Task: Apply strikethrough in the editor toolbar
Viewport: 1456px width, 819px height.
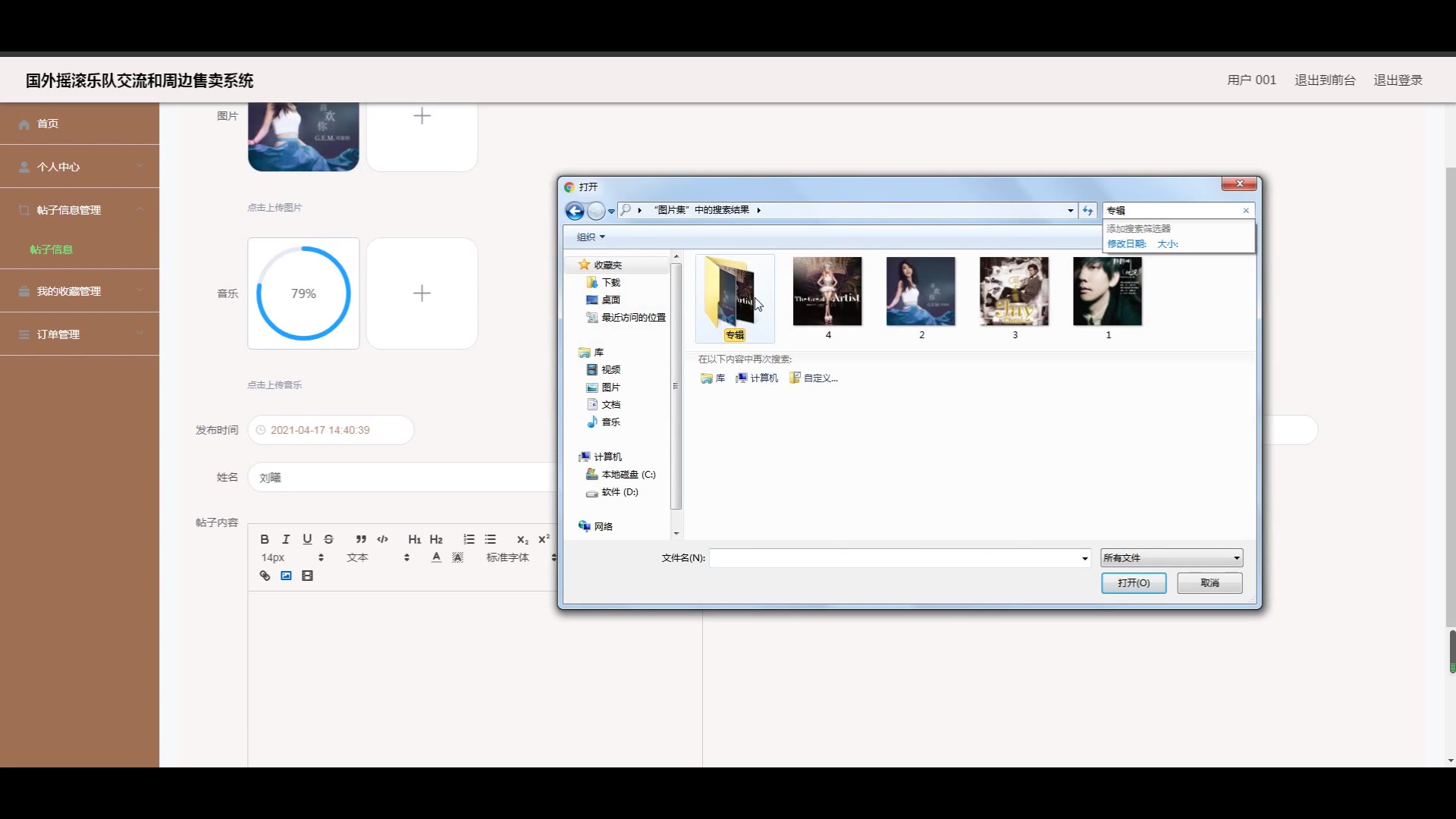Action: pos(328,539)
